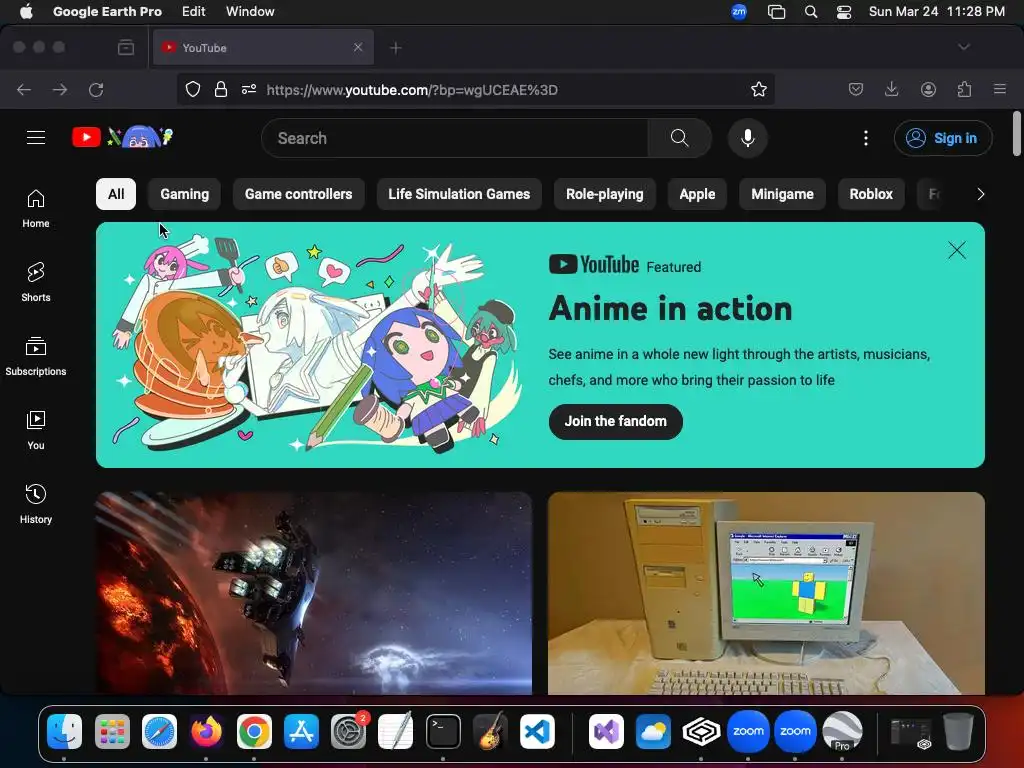Image resolution: width=1024 pixels, height=768 pixels.
Task: Close the YouTube tab
Action: click(358, 47)
